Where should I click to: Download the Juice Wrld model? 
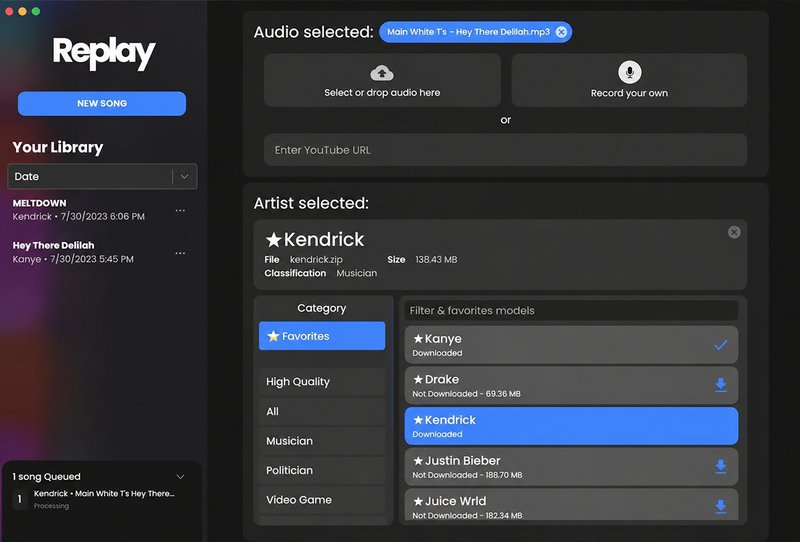tap(720, 506)
